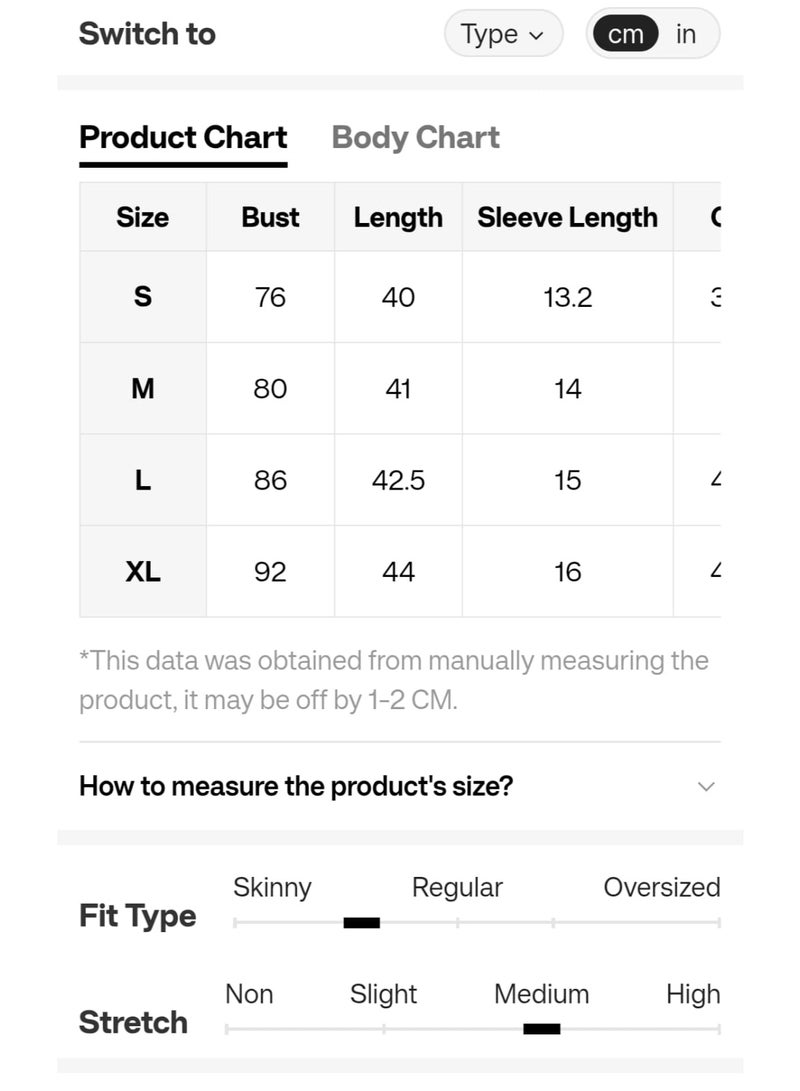Click the Sleeve Length column header
The width and height of the screenshot is (800, 1091).
click(568, 217)
